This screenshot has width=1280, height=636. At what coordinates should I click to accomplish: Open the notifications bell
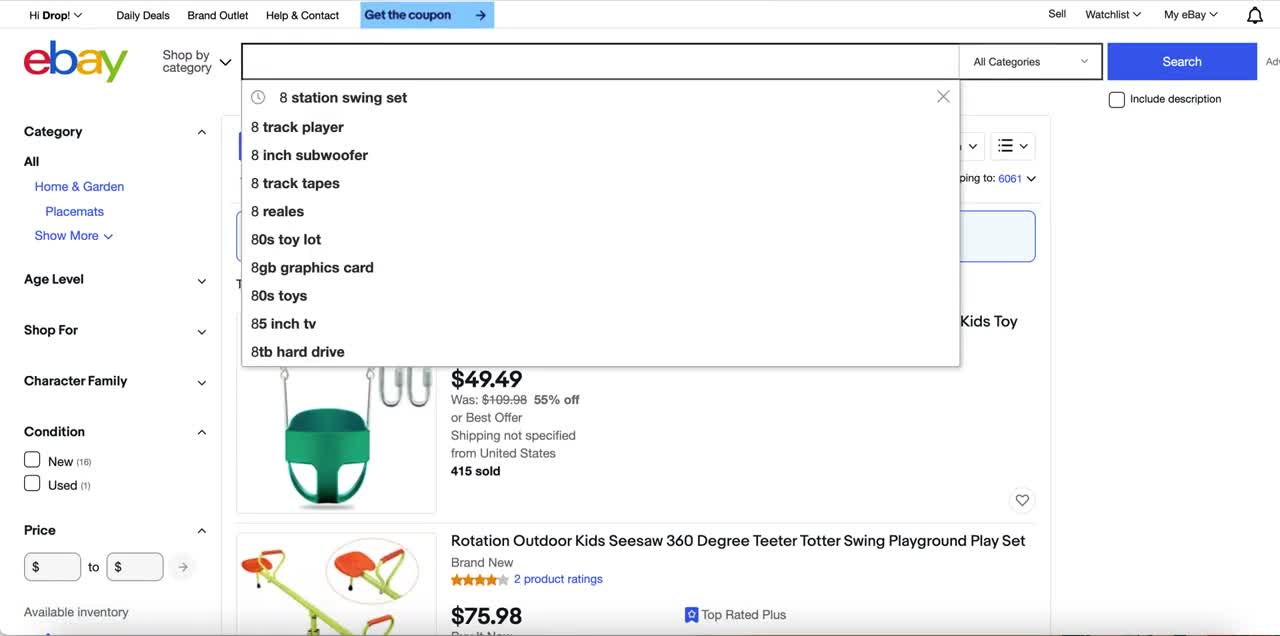[x=1255, y=15]
